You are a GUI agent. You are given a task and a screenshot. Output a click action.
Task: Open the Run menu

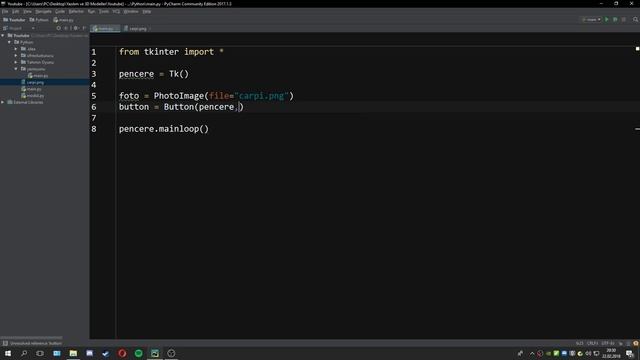click(x=91, y=11)
